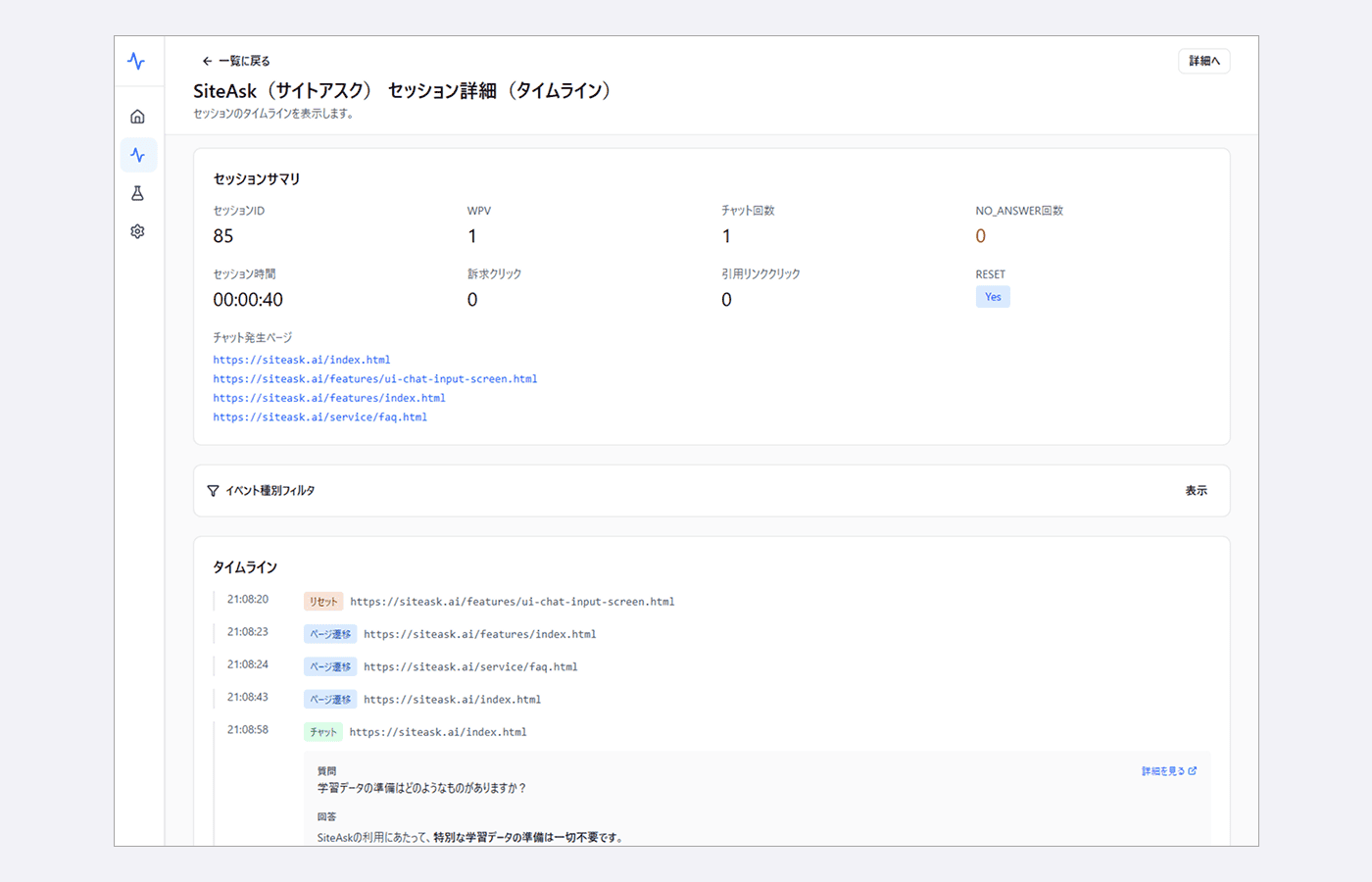Click ページ遷移 tag at 21:08:24

pyautogui.click(x=330, y=666)
